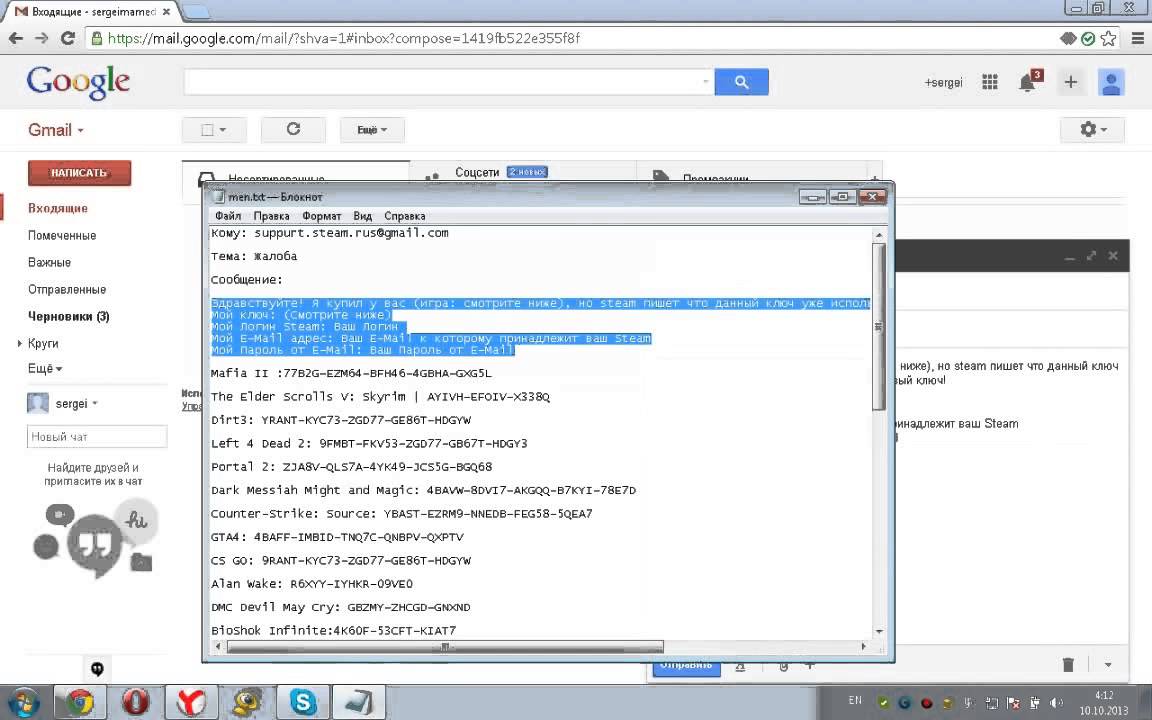Open the Файл menu in Notepad

(228, 216)
